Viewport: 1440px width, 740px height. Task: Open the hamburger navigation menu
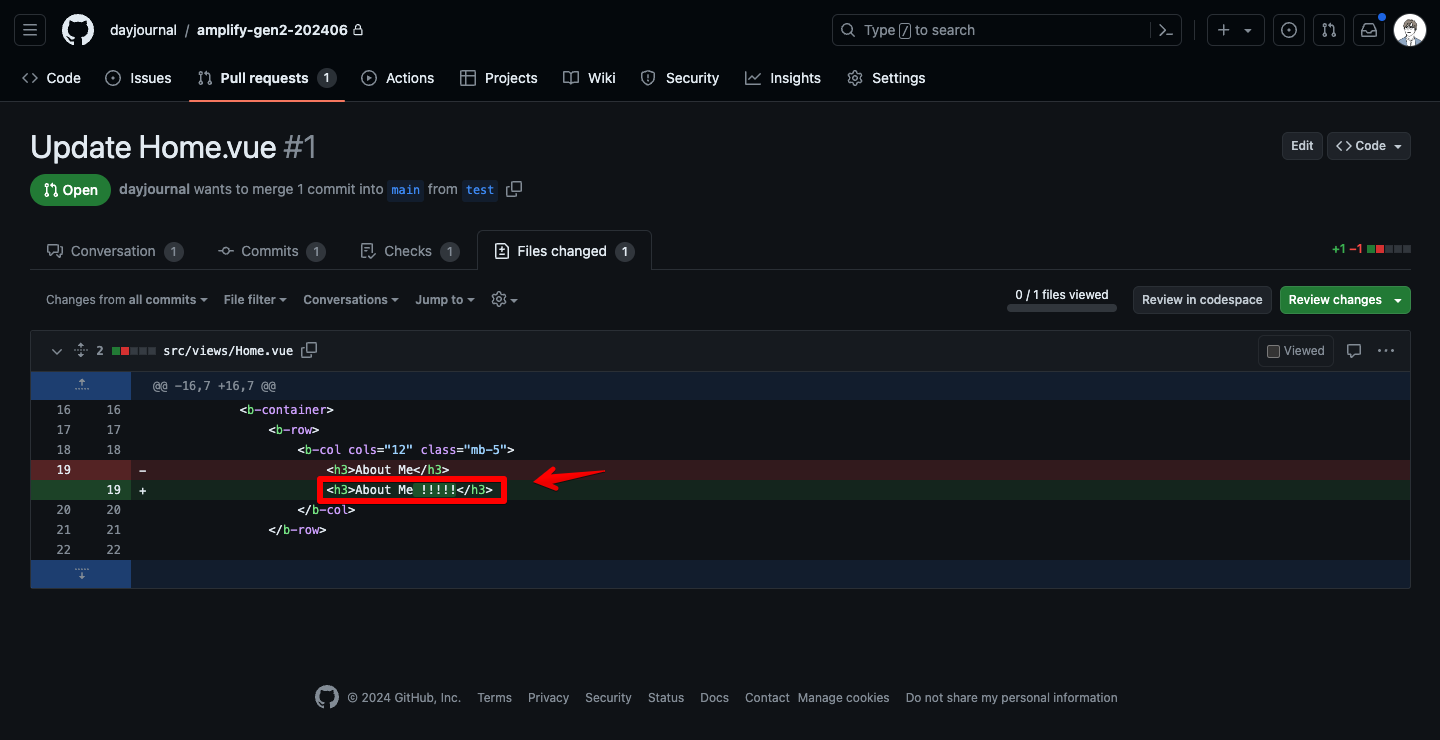point(30,30)
